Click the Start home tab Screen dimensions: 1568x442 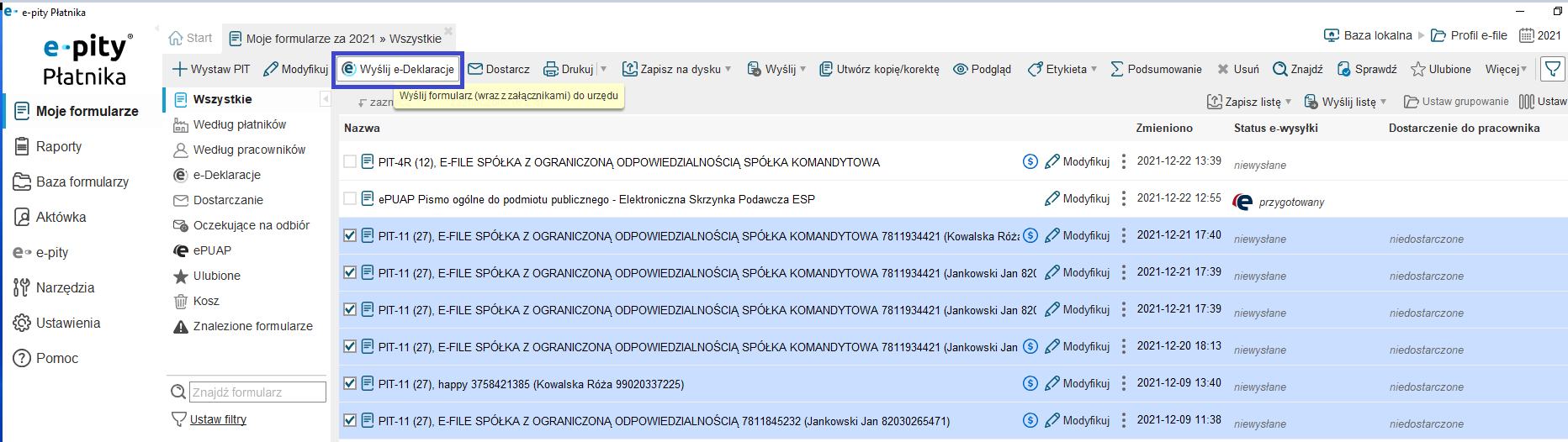[190, 38]
